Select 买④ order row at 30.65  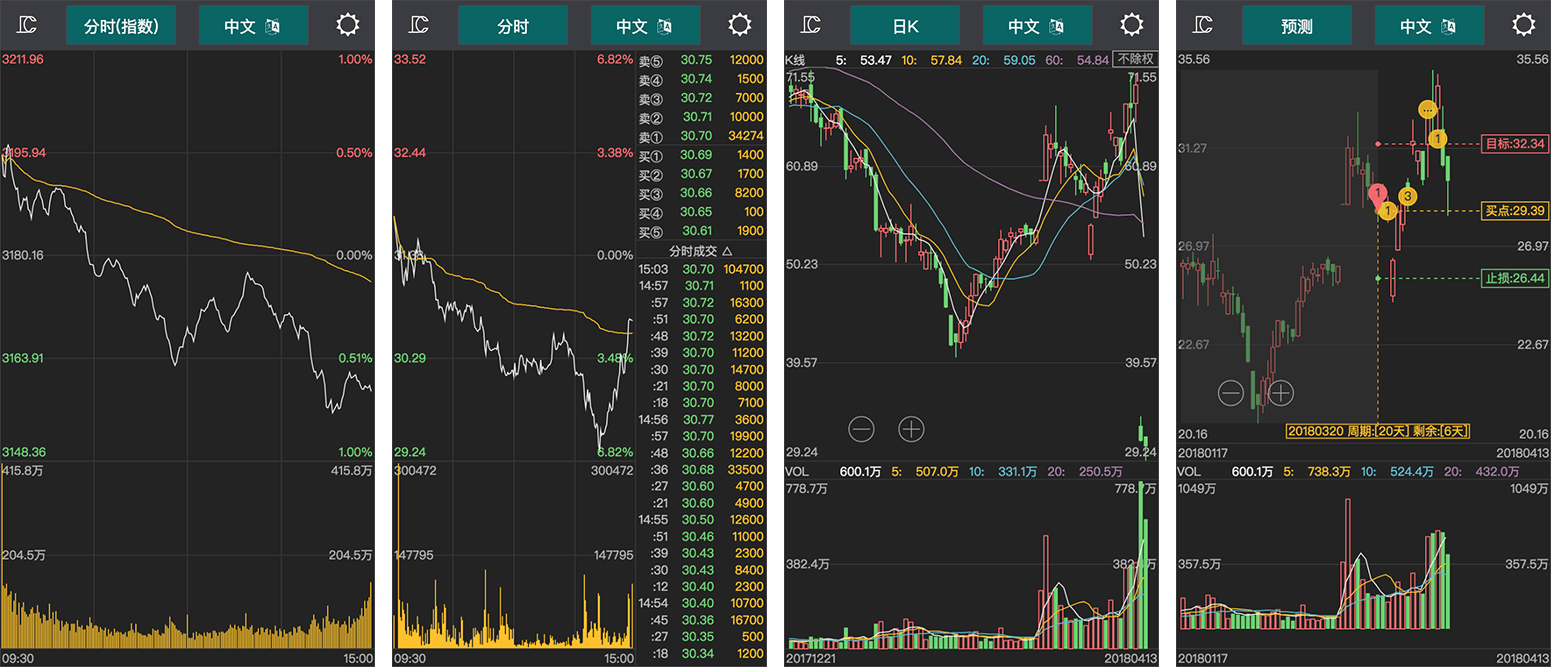(701, 212)
